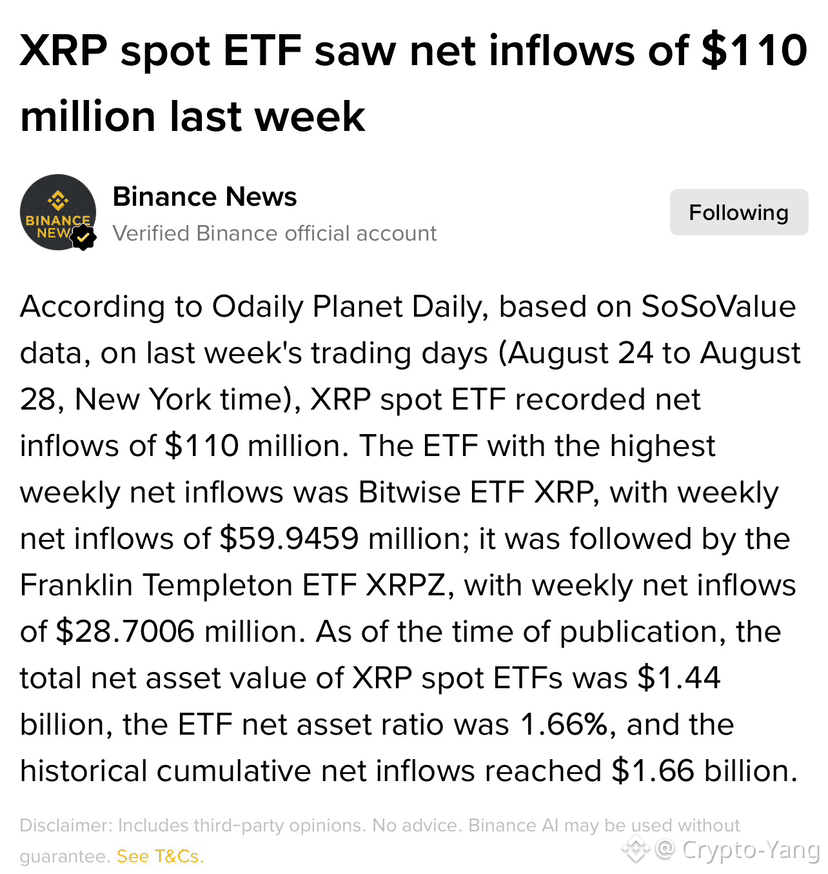Open the See T&Cs link
Viewport: 828px width, 874px height.
[x=159, y=856]
